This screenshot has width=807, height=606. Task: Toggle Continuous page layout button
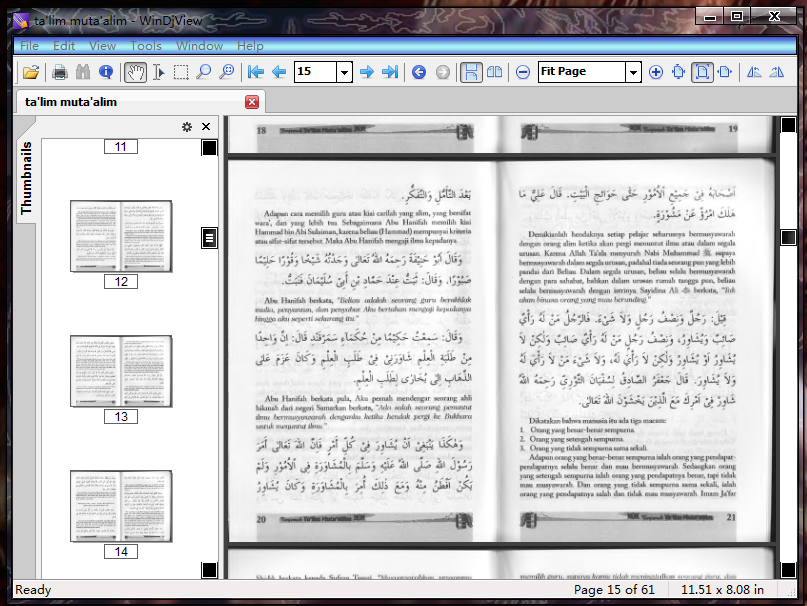(x=471, y=72)
